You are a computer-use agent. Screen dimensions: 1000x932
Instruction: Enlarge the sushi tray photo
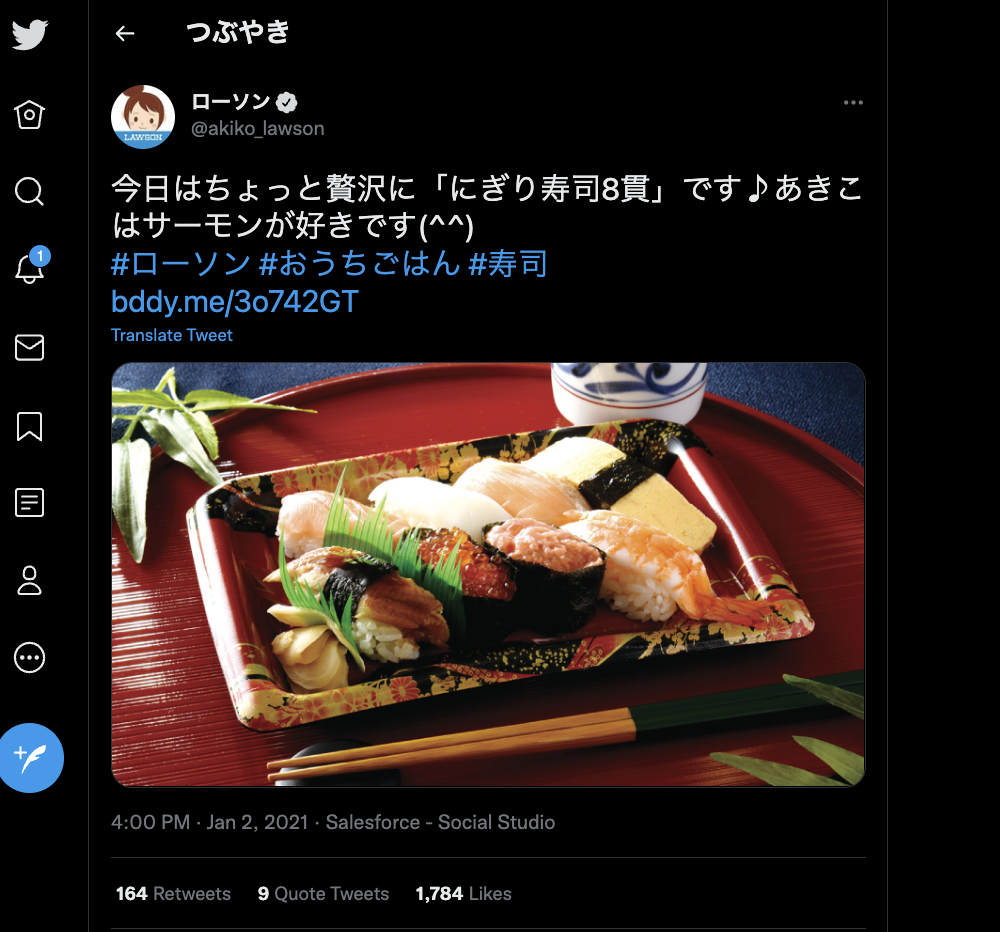click(x=488, y=574)
